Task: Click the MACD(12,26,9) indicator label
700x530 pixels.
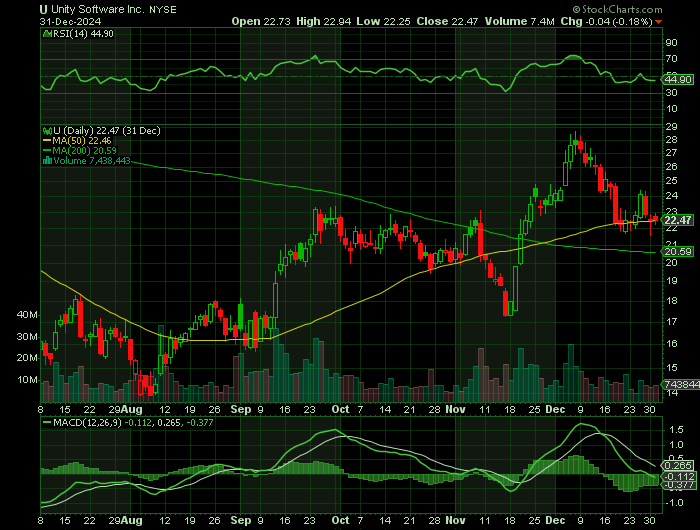Action: [x=87, y=422]
